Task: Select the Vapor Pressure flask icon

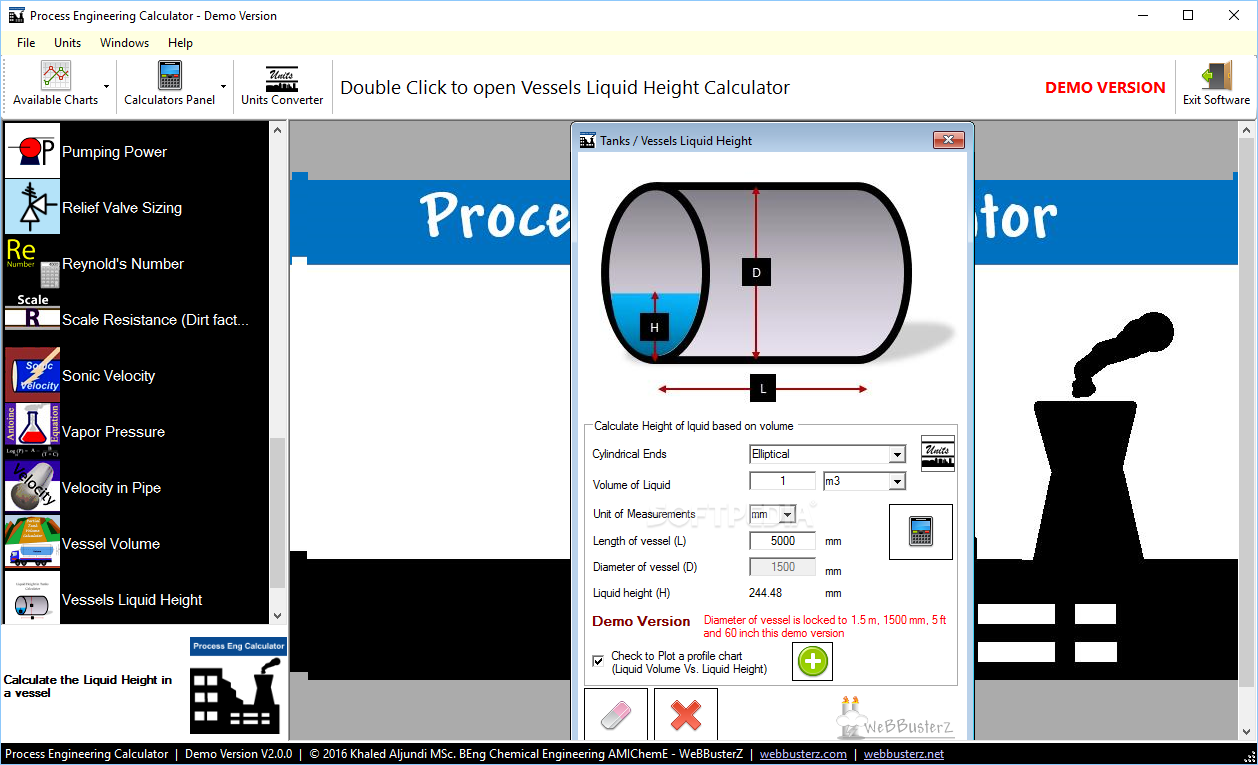Action: coord(33,431)
